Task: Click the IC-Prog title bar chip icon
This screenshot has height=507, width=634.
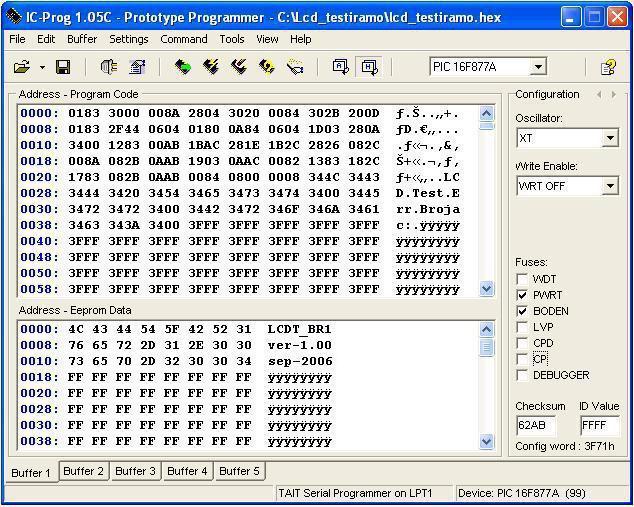Action: tap(14, 17)
